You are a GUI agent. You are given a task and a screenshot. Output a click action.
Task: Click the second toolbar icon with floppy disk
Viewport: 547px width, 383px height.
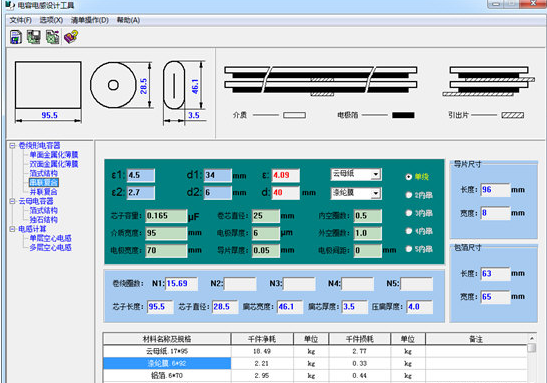[x=34, y=37]
